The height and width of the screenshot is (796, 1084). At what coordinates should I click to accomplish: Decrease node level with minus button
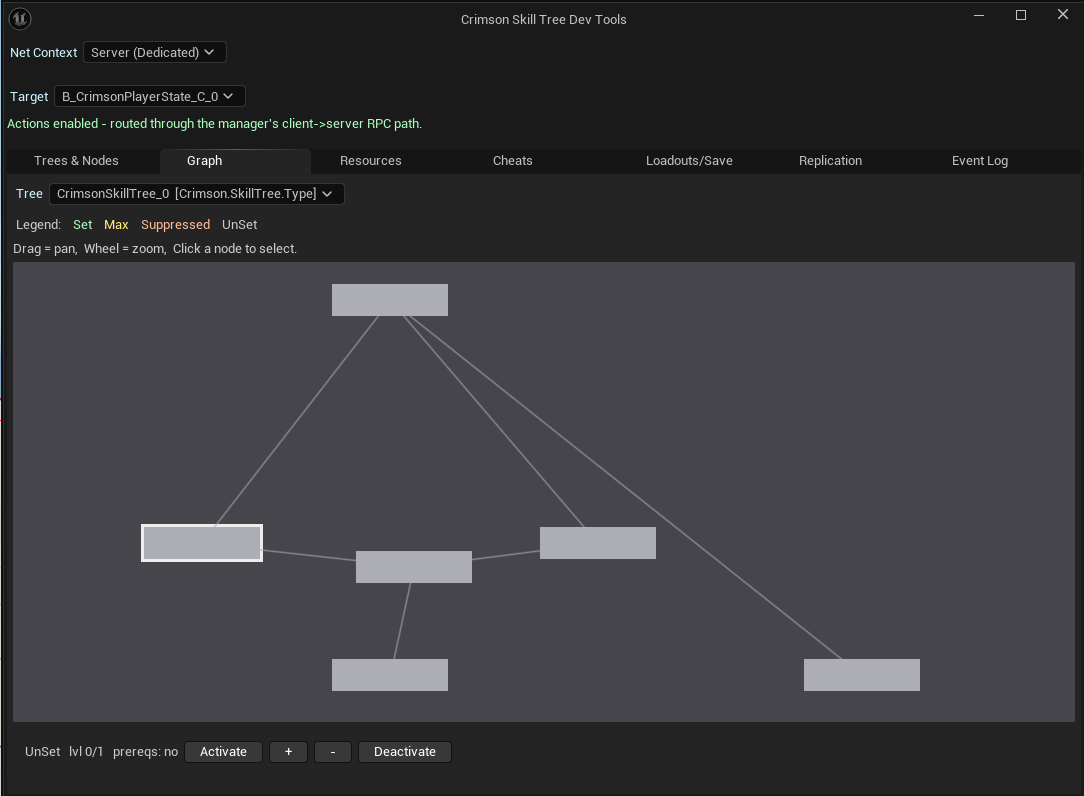click(333, 752)
